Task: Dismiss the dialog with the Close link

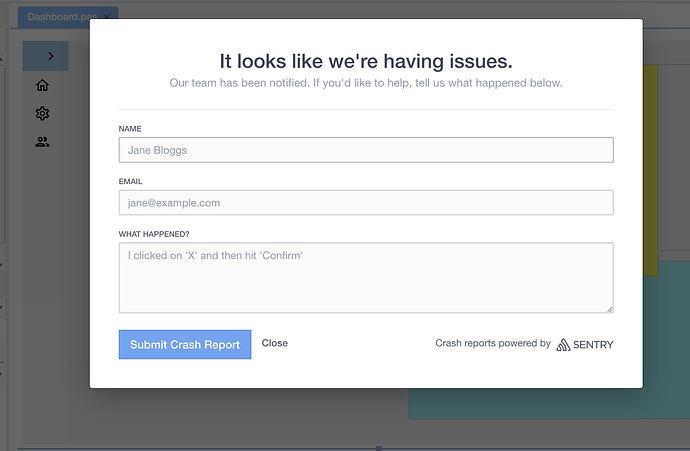Action: [274, 343]
